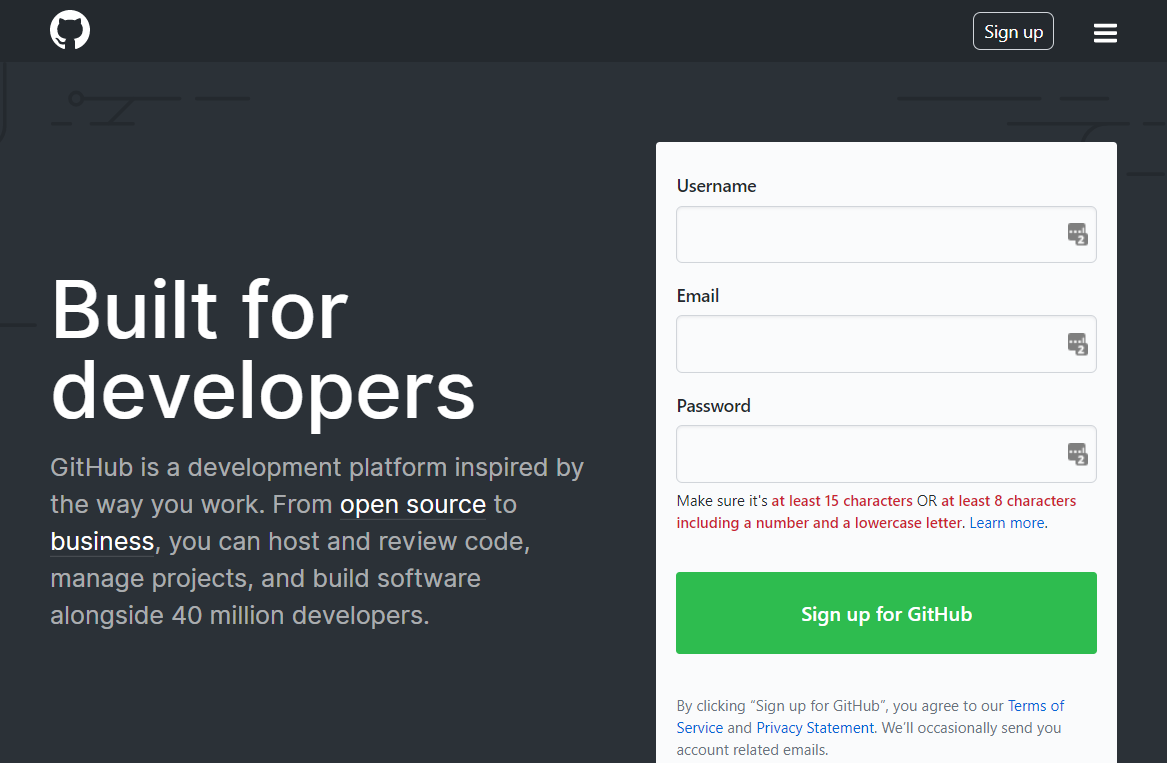The width and height of the screenshot is (1167, 763).
Task: Submit with Sign up for GitHub button
Action: [886, 613]
